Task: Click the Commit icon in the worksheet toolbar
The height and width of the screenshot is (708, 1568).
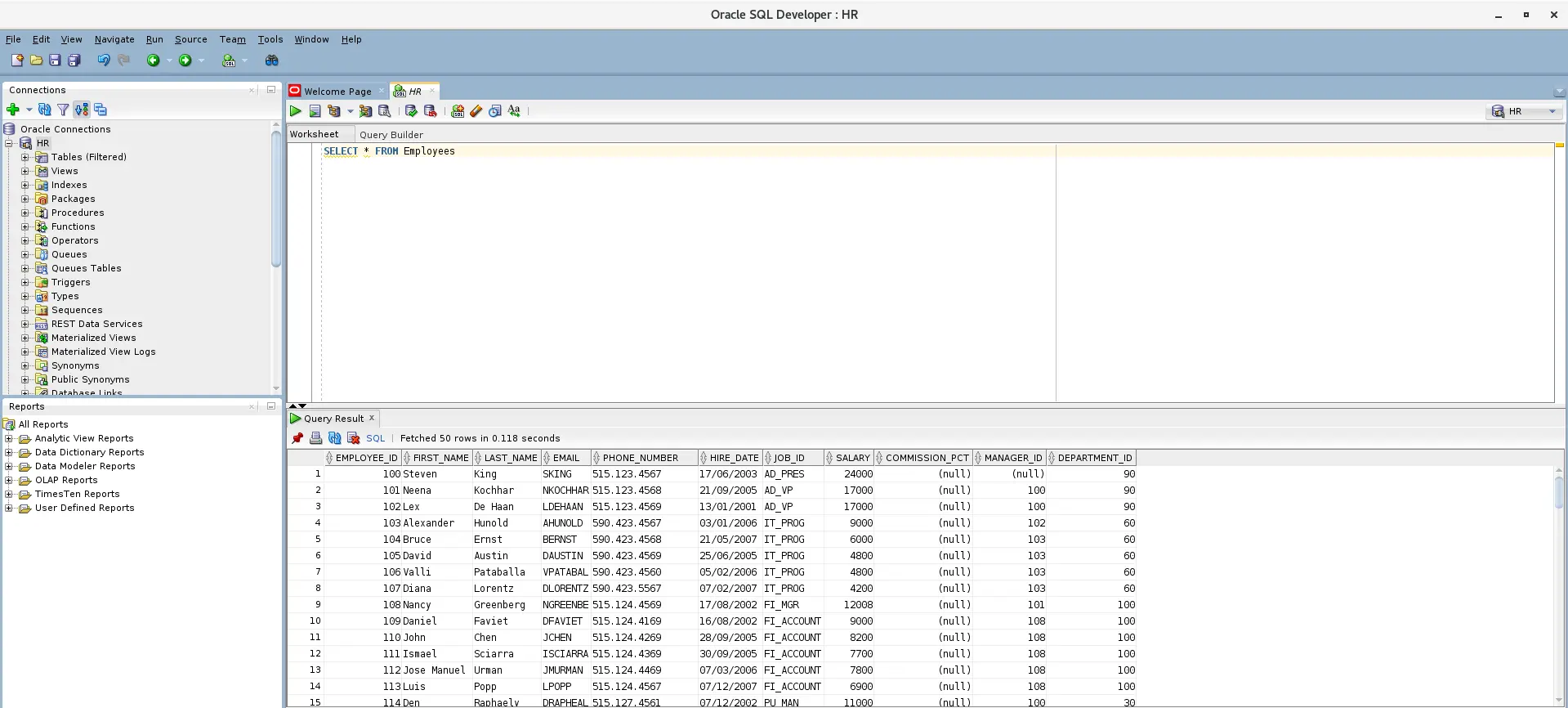Action: [x=411, y=111]
